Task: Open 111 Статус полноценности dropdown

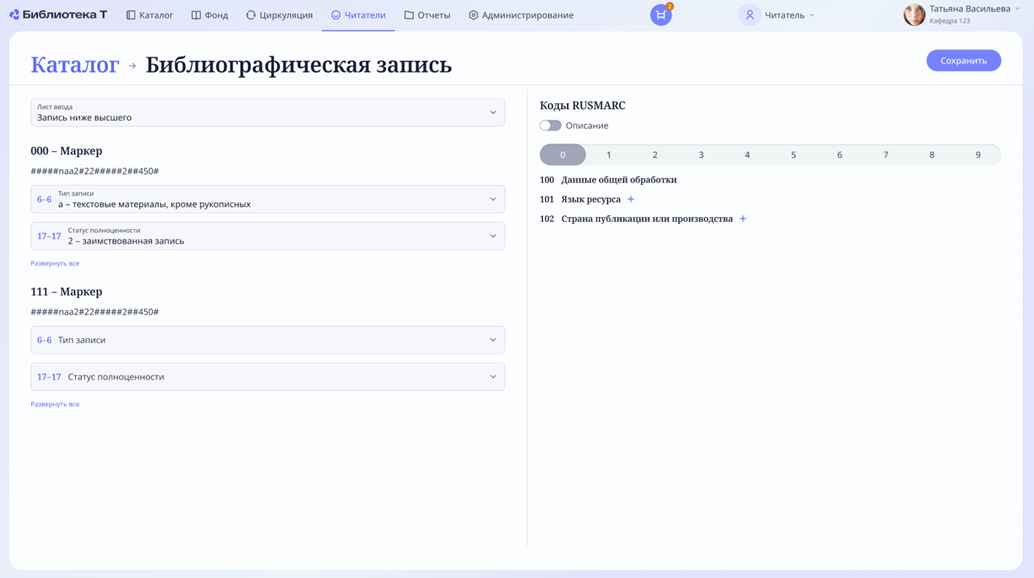Action: (x=268, y=377)
